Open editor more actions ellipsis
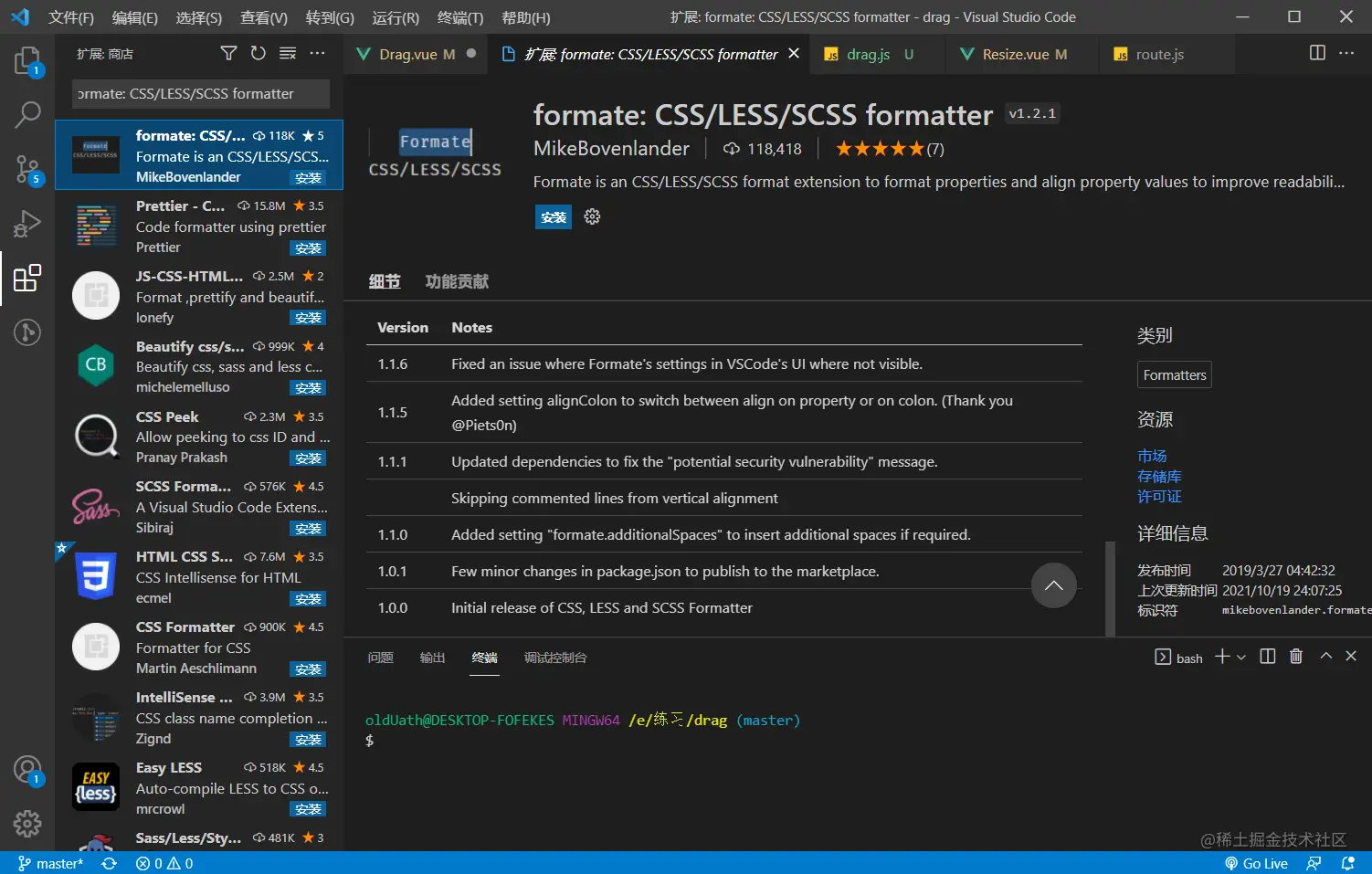The image size is (1372, 874). [1346, 53]
